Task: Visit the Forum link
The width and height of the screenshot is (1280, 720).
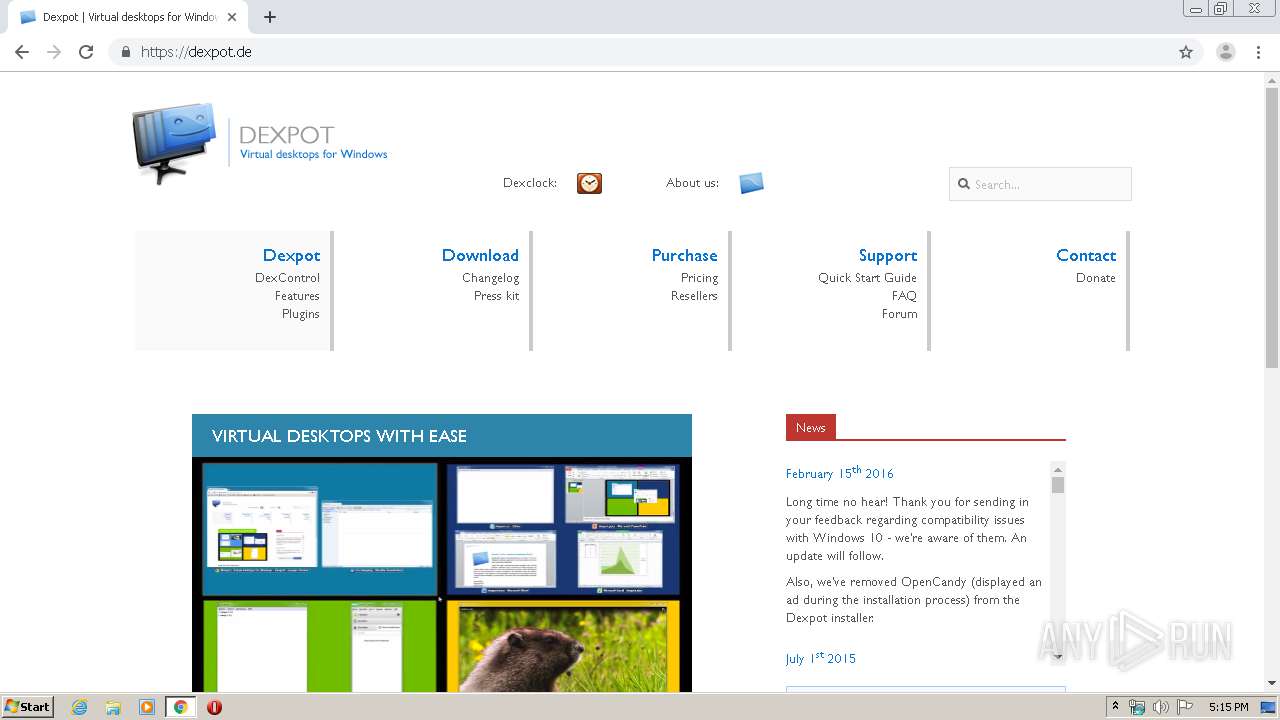Action: pyautogui.click(x=899, y=314)
